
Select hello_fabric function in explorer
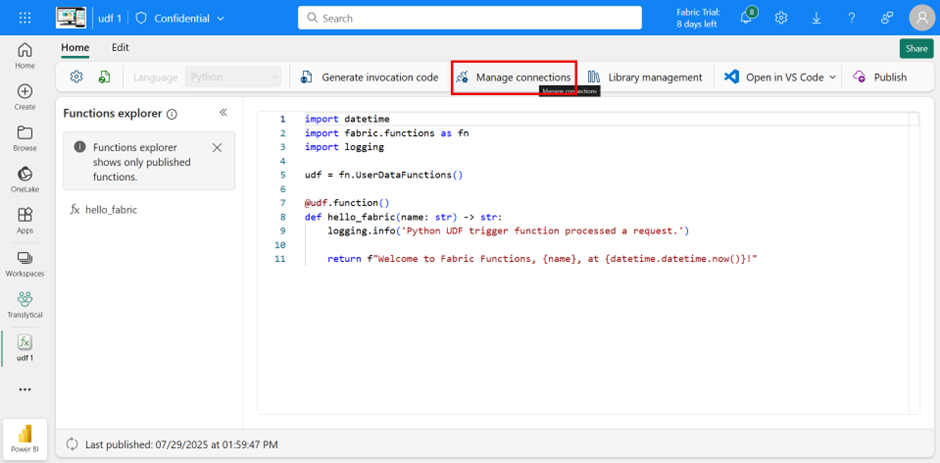[x=110, y=210]
